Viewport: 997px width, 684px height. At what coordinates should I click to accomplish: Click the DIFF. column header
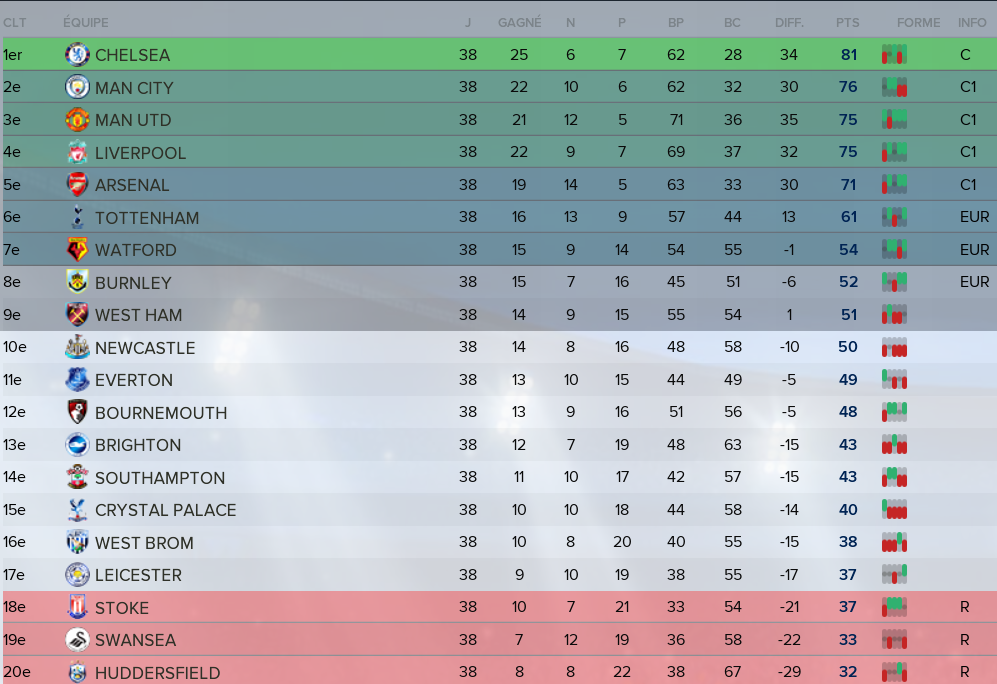point(789,23)
